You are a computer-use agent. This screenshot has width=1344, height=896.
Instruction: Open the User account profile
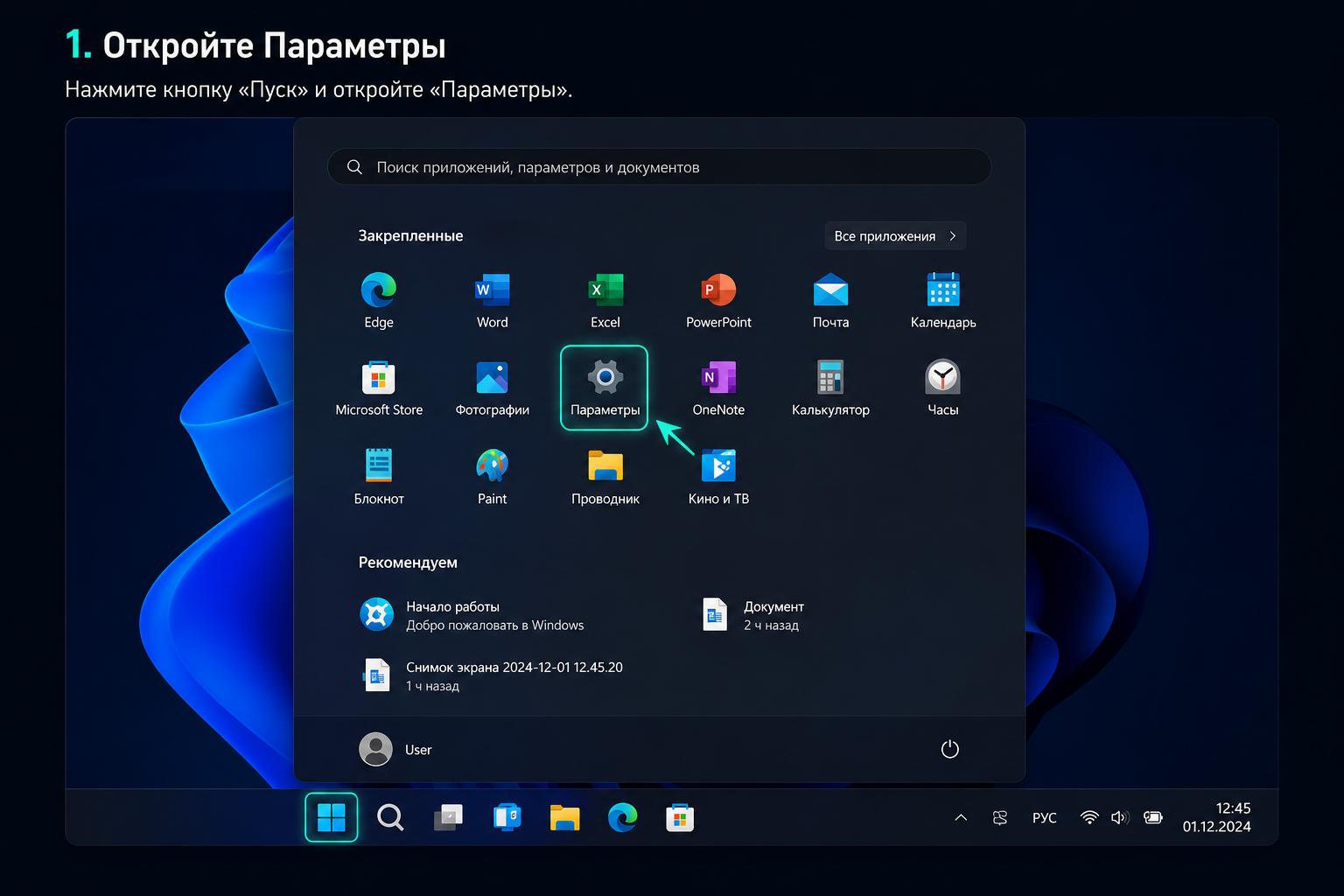click(395, 749)
